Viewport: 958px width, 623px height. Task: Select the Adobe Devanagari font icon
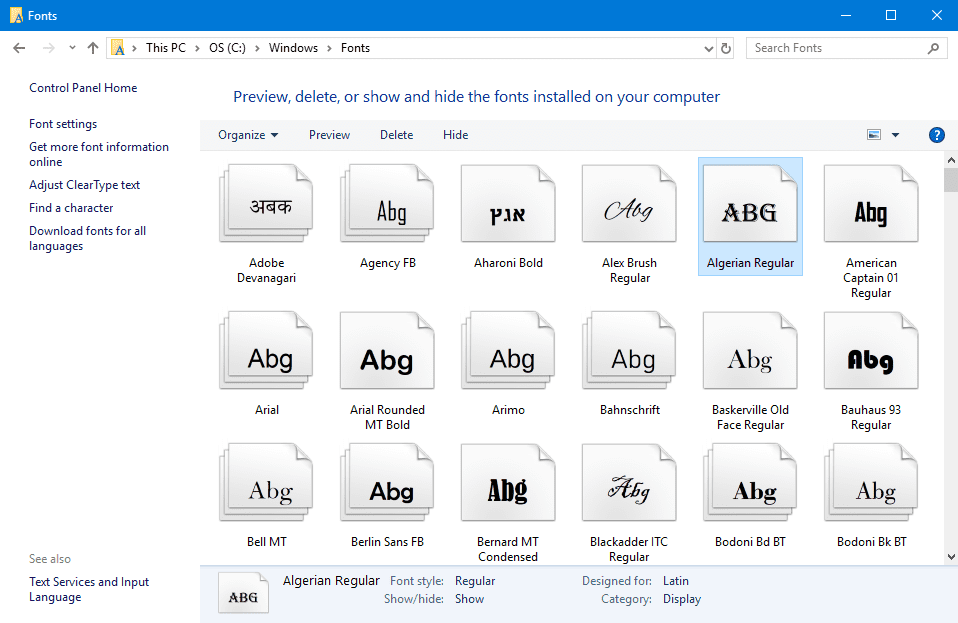(266, 210)
